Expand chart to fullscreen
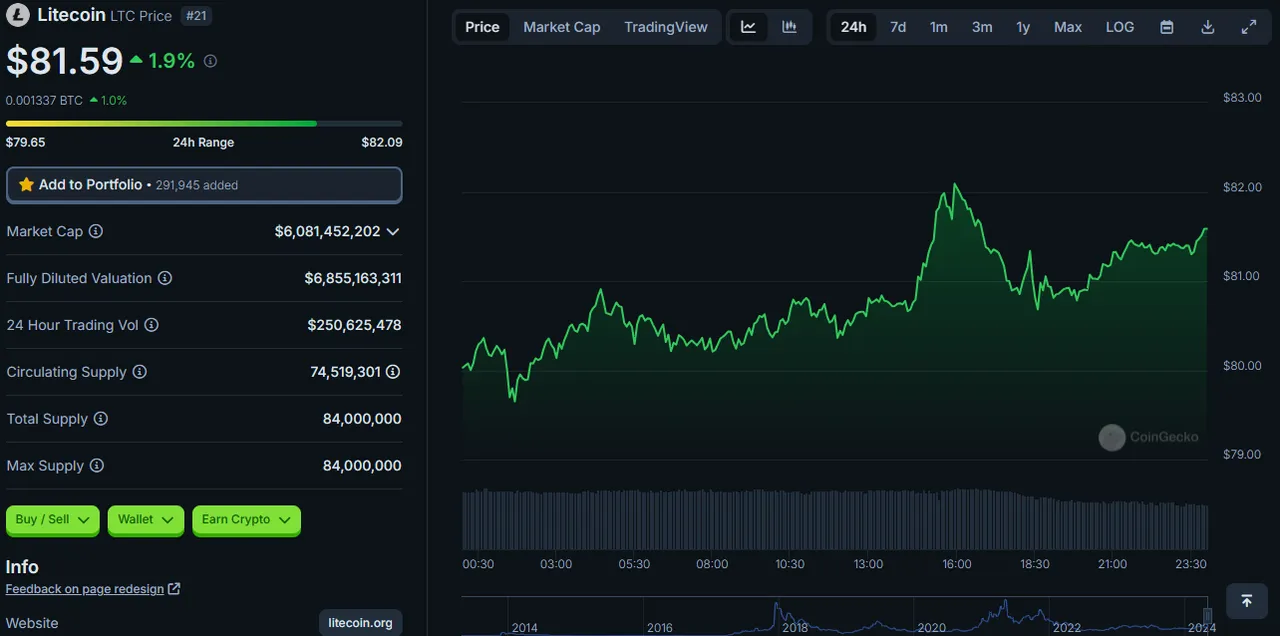The image size is (1280, 636). click(1249, 27)
